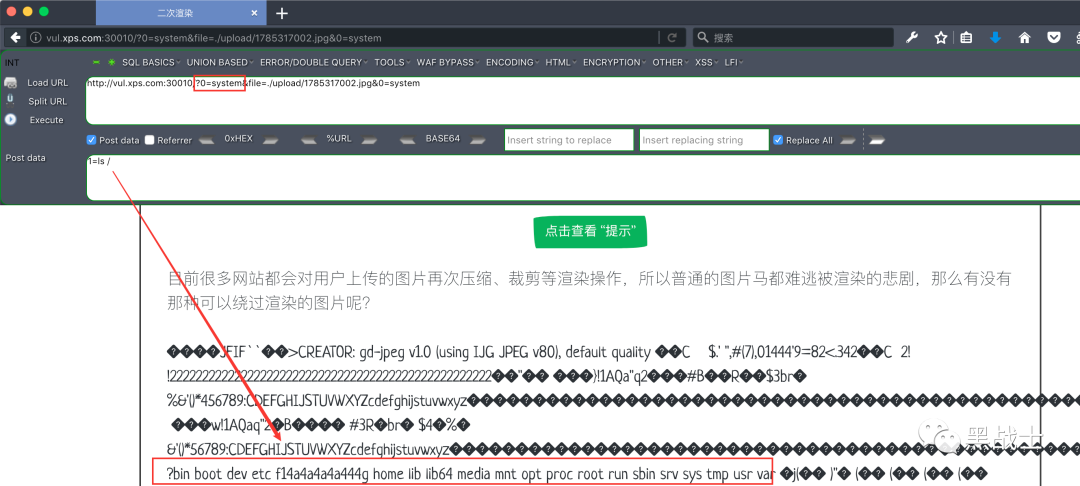This screenshot has height=486, width=1080.
Task: Click the right arrow after 0xHEX
Action: coord(270,140)
